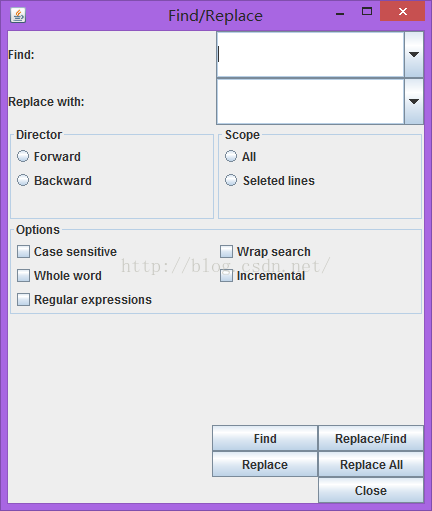Click the Java icon in title bar
The width and height of the screenshot is (432, 511).
tap(18, 15)
